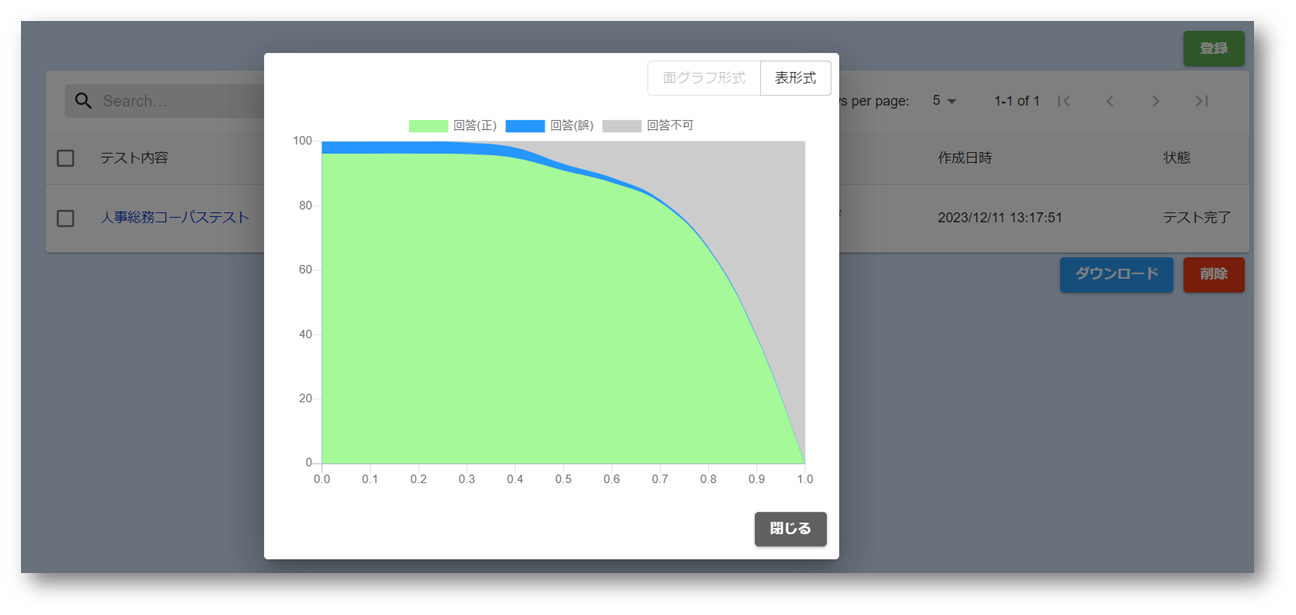Go to first page arrow icon

point(1064,101)
